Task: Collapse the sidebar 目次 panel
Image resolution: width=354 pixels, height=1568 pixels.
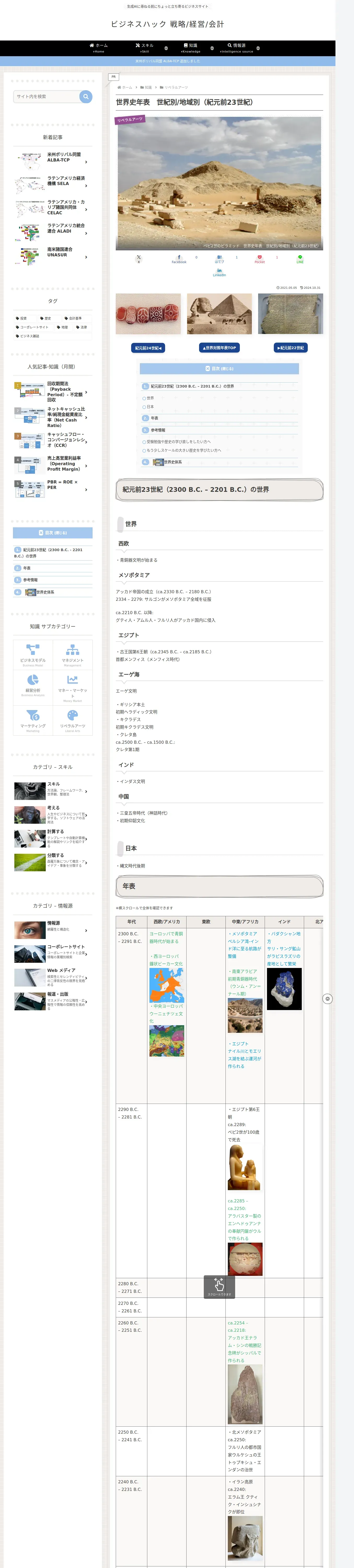Action: click(53, 533)
